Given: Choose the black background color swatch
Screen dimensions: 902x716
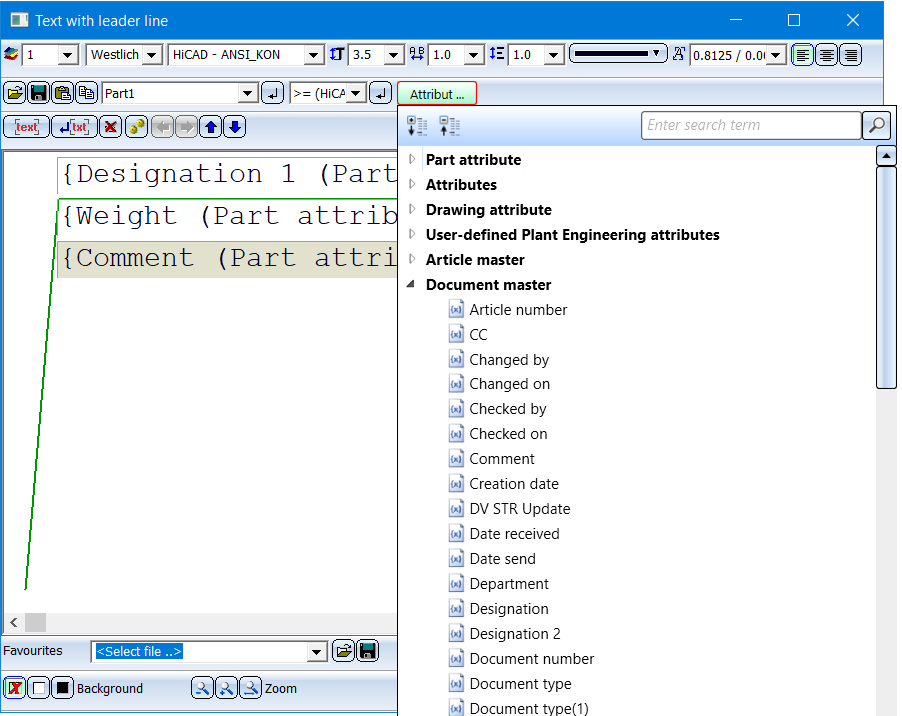Looking at the screenshot, I should click(x=63, y=688).
